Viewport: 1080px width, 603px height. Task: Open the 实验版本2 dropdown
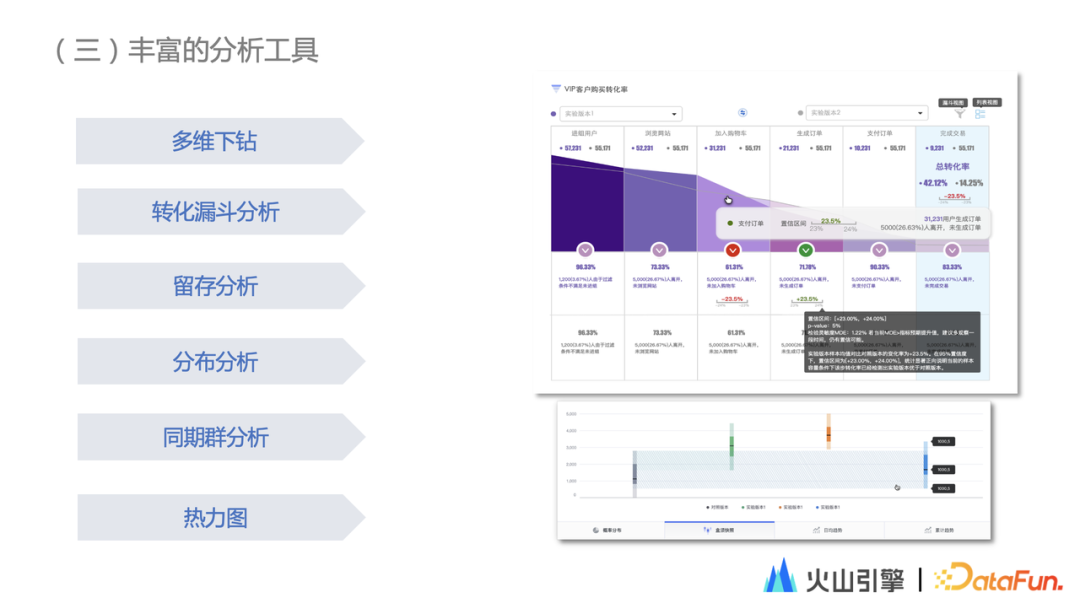[x=867, y=113]
